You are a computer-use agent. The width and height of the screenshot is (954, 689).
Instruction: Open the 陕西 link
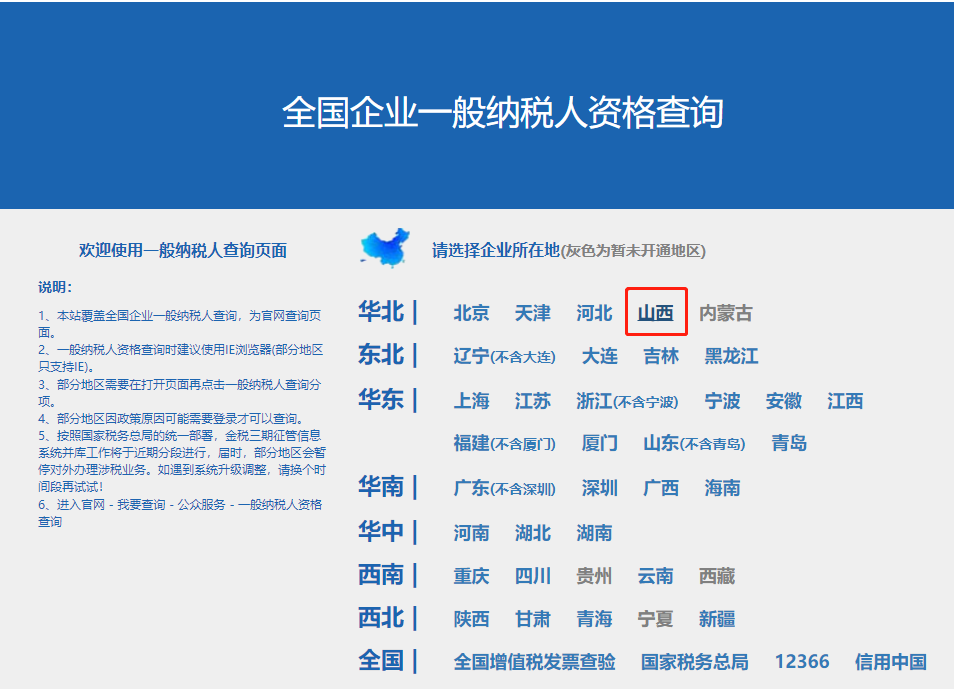click(472, 619)
